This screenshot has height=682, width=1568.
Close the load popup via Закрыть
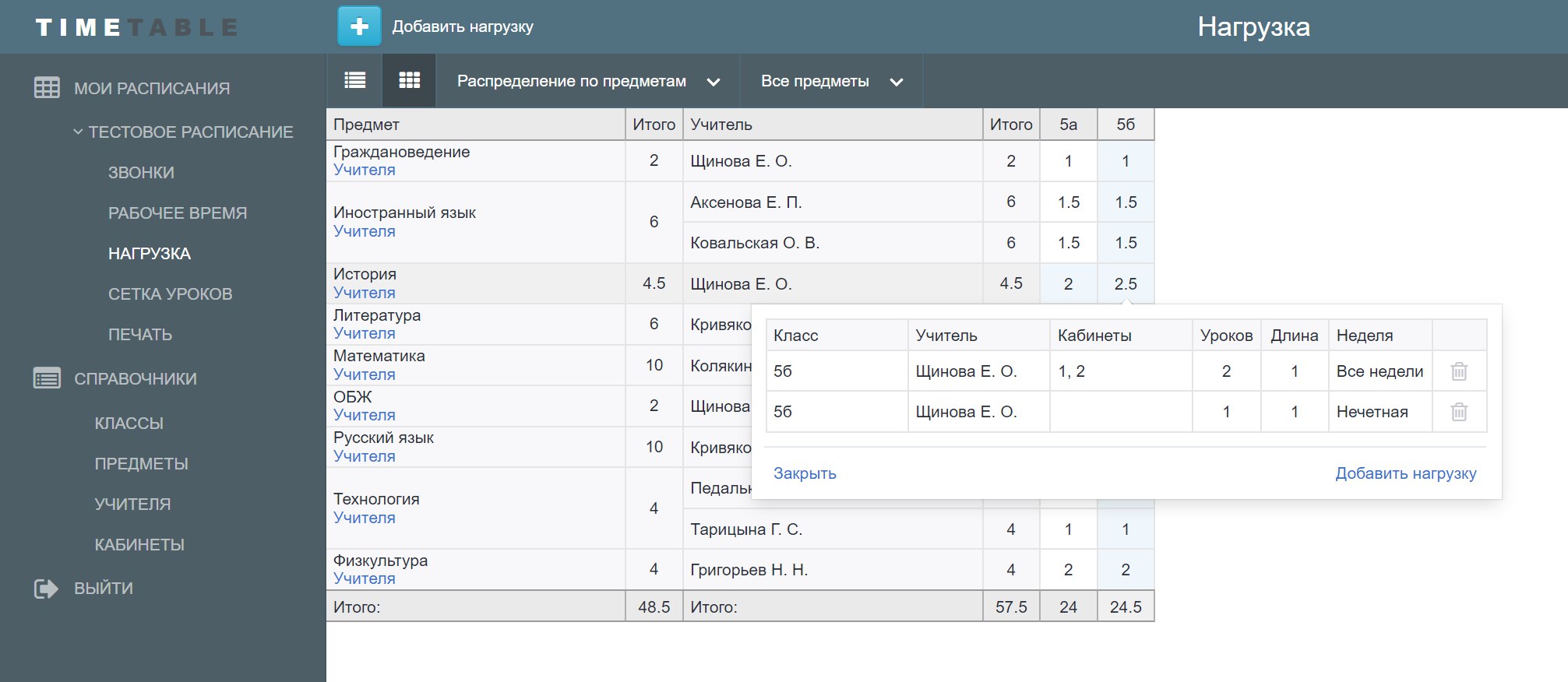[x=805, y=473]
